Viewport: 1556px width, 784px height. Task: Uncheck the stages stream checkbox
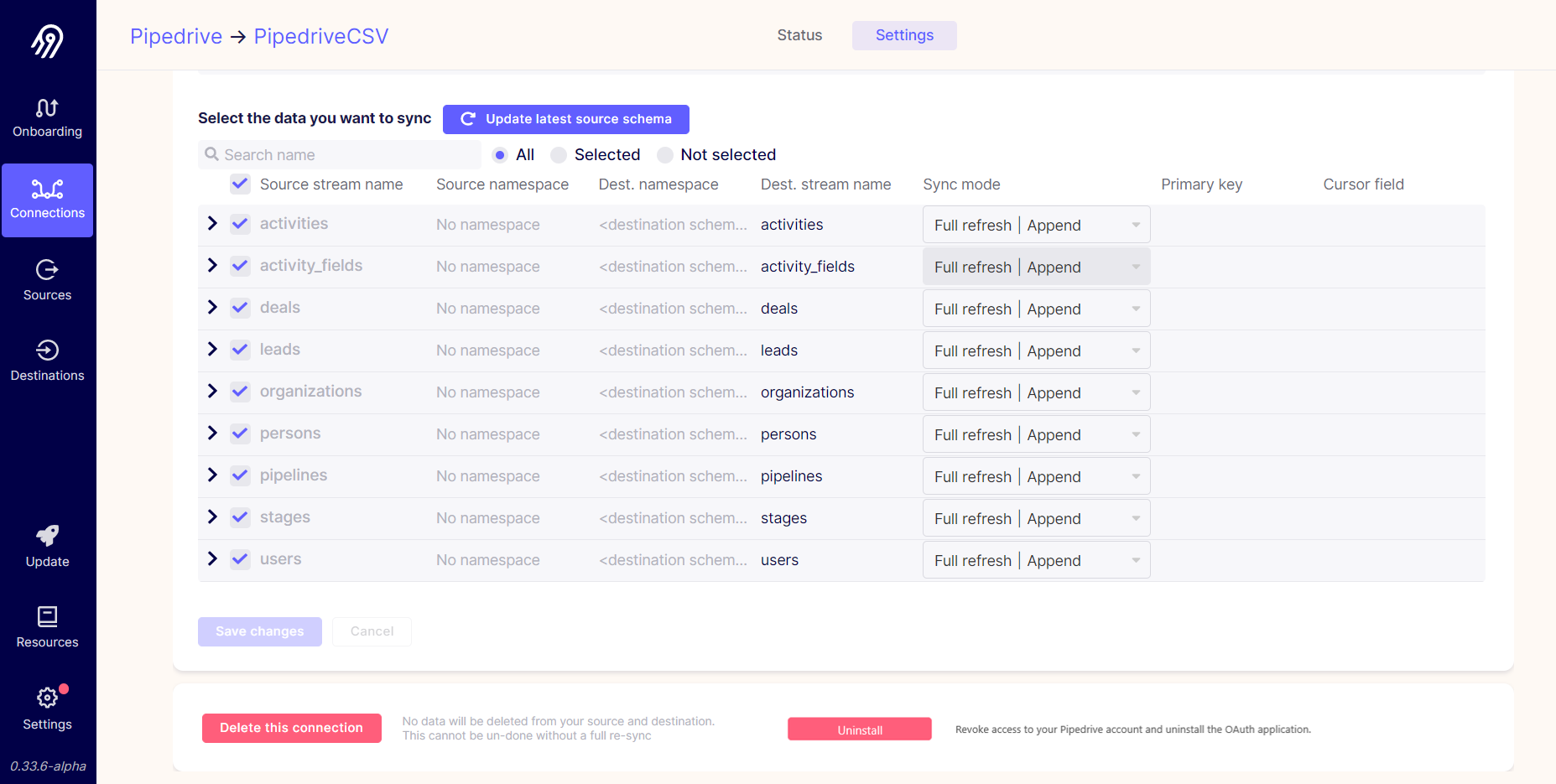pos(240,517)
